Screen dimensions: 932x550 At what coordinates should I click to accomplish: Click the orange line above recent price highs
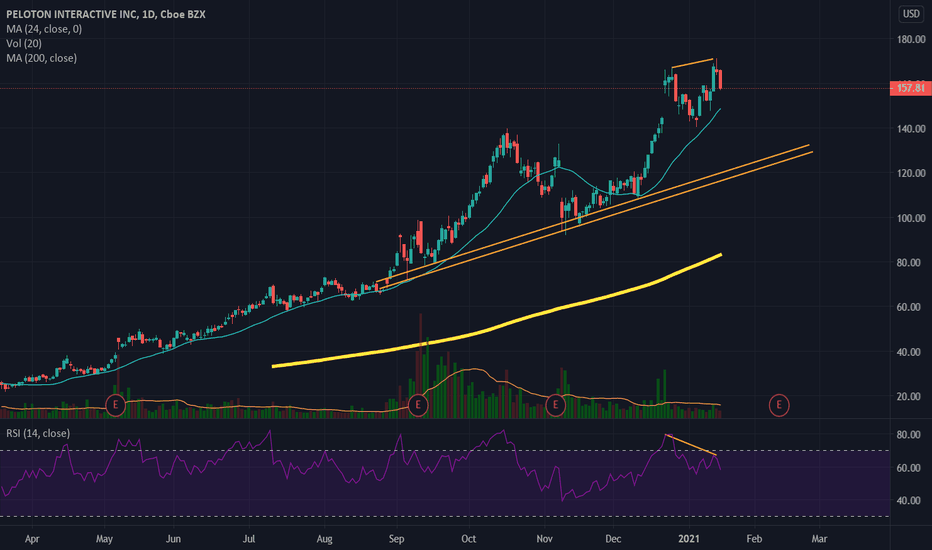pos(692,63)
